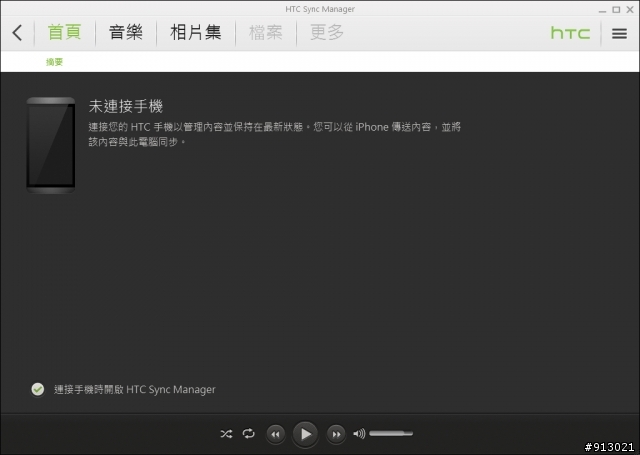
Task: Open the 更多 more tab
Action: point(327,32)
